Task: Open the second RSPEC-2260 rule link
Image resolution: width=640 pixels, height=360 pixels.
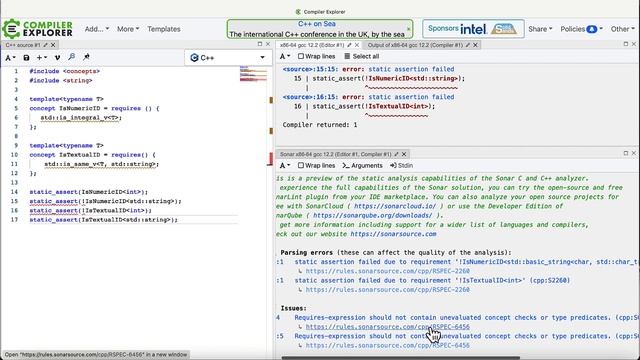Action: coord(387,290)
